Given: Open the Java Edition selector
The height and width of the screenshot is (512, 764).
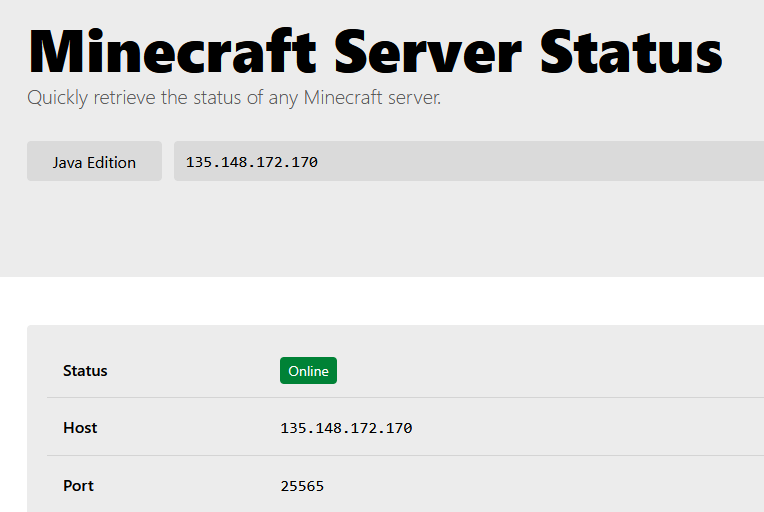Looking at the screenshot, I should click(94, 161).
